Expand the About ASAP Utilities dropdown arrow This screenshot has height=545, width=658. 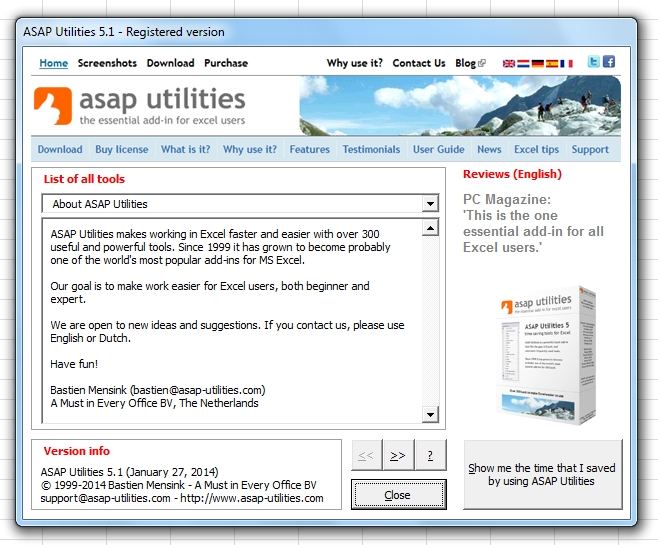click(430, 204)
